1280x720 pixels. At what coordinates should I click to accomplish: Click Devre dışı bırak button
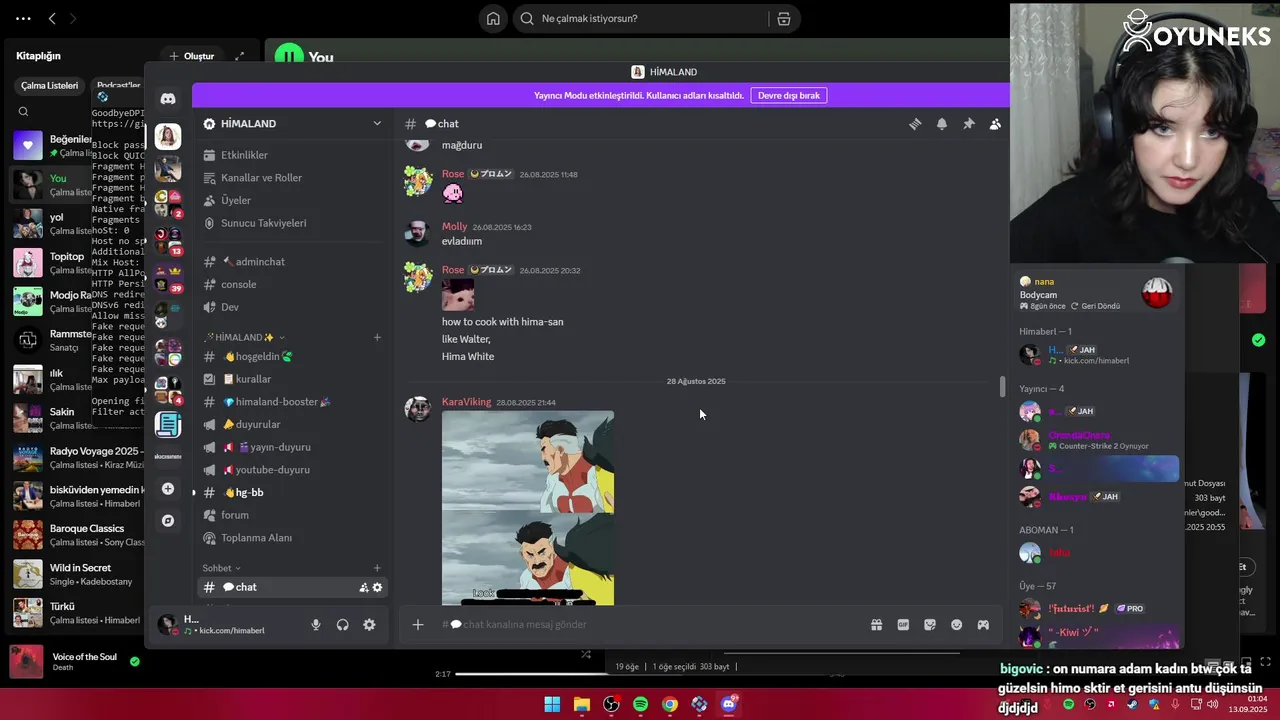[789, 96]
